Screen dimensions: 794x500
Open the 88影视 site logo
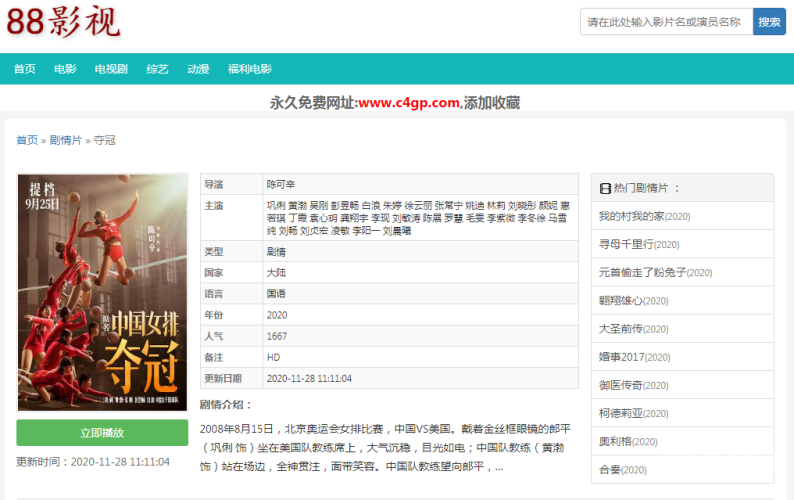tap(63, 22)
